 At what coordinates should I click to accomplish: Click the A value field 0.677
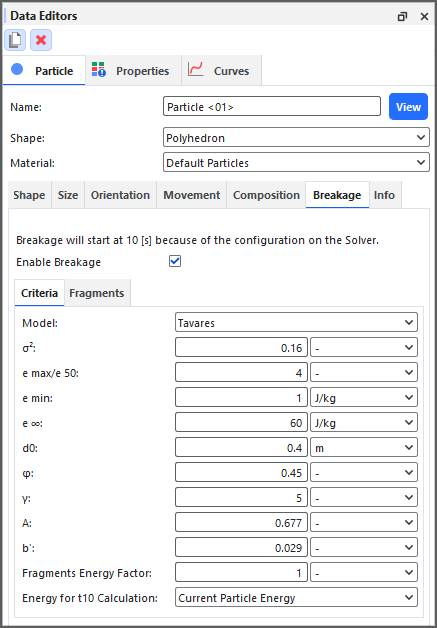[x=241, y=522]
